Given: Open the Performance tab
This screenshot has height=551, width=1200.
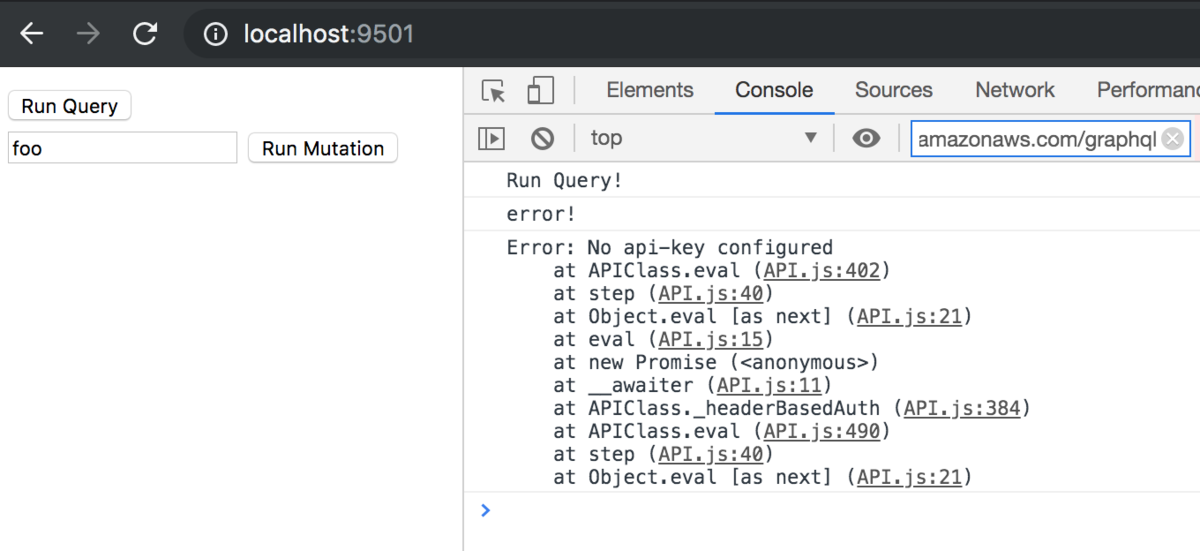Looking at the screenshot, I should (x=1148, y=90).
